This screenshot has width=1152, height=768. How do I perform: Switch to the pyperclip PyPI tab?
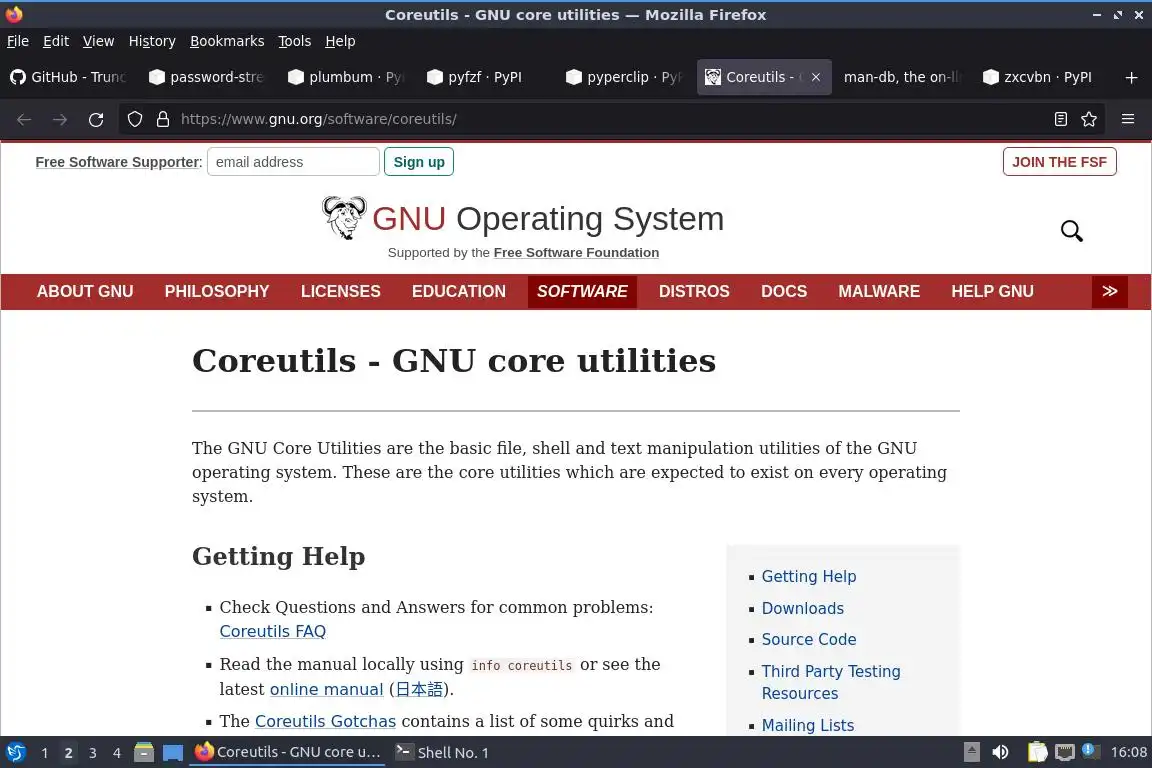point(624,77)
